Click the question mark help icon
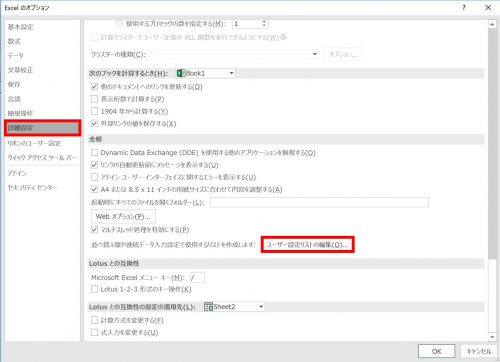The height and width of the screenshot is (362, 500). click(464, 7)
